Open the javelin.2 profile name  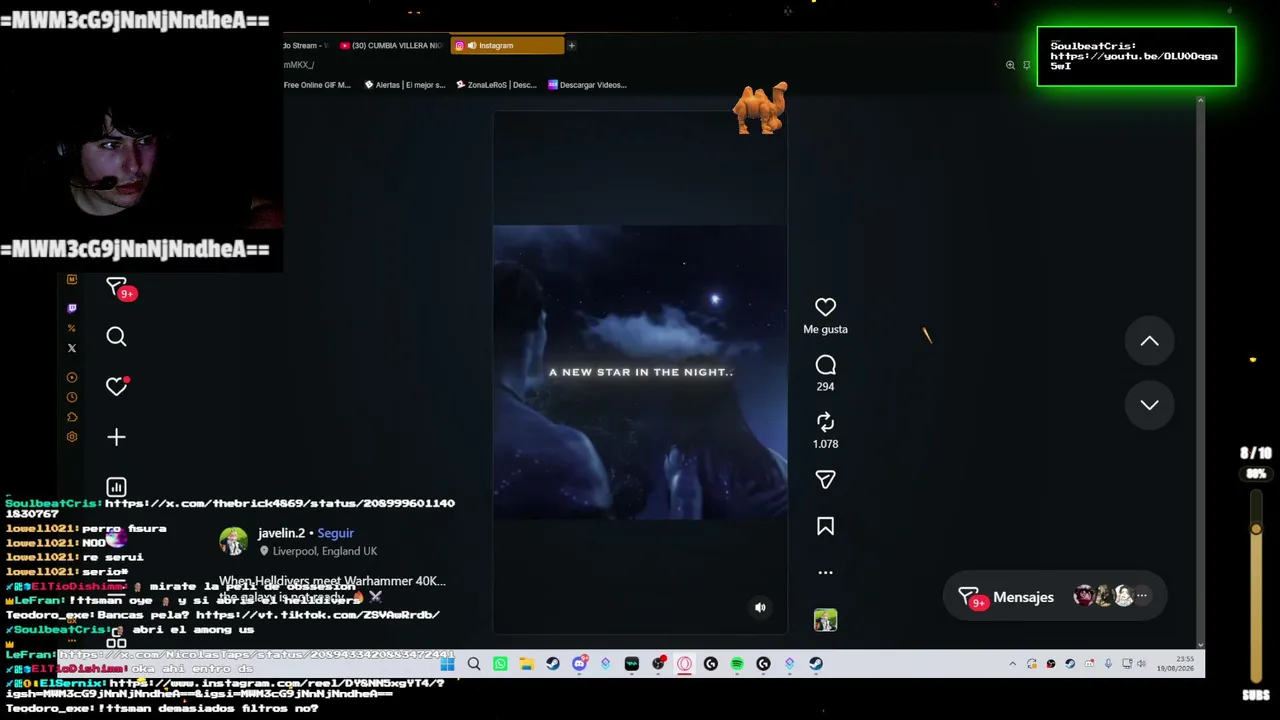(x=281, y=533)
